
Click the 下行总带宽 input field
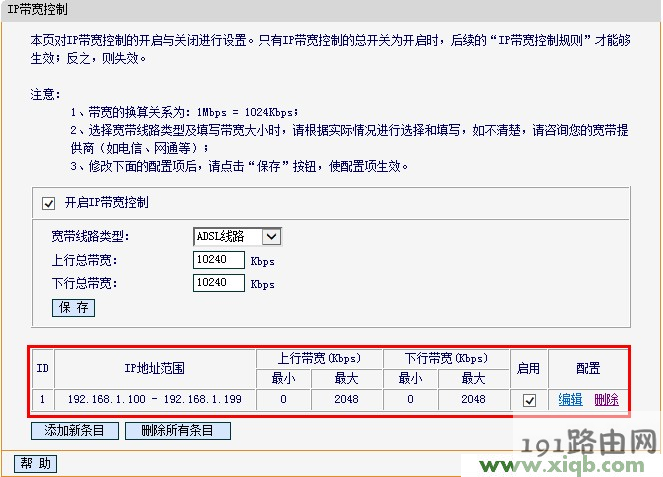pos(219,282)
